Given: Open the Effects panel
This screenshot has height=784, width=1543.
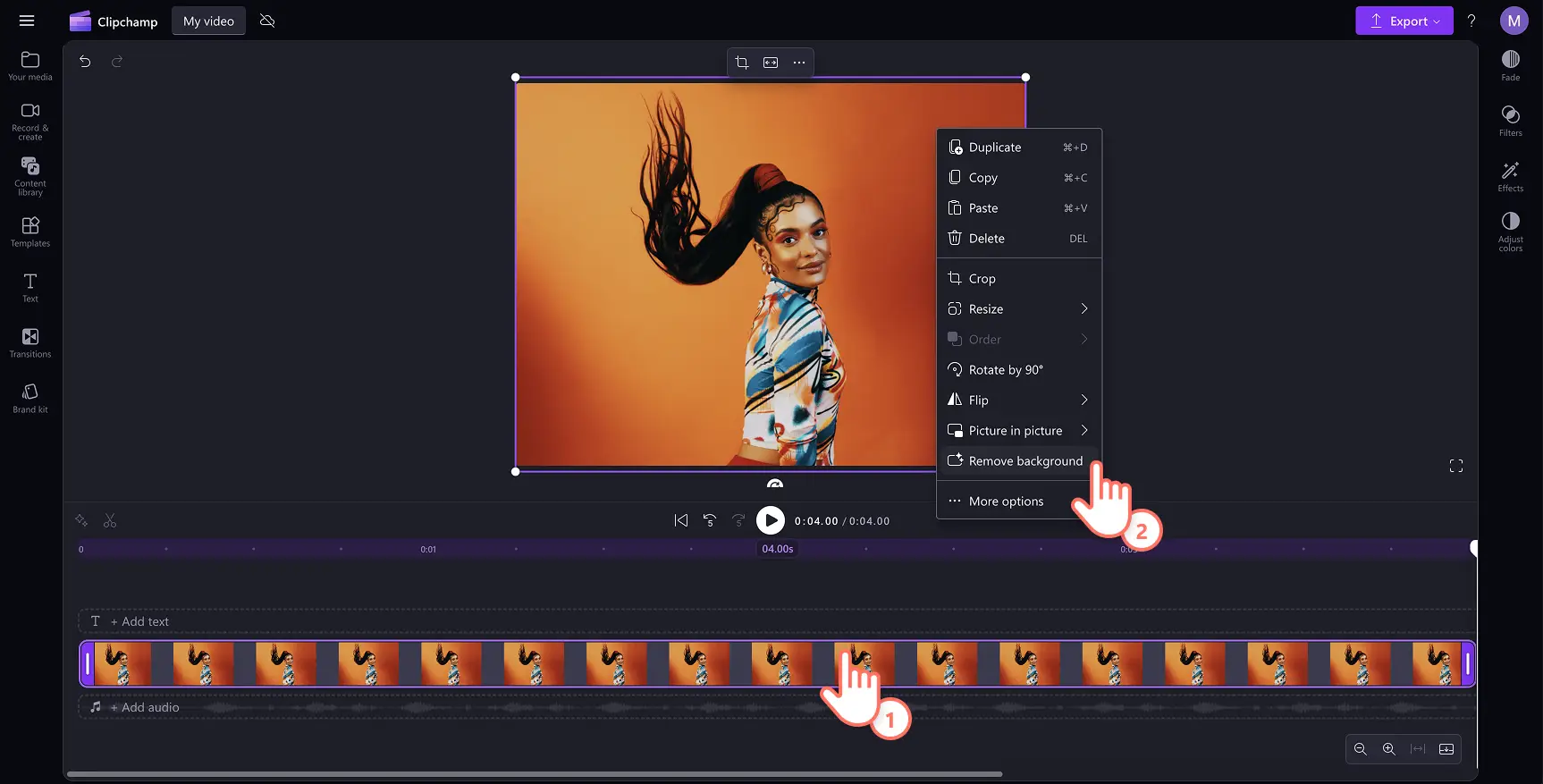Looking at the screenshot, I should 1511,177.
